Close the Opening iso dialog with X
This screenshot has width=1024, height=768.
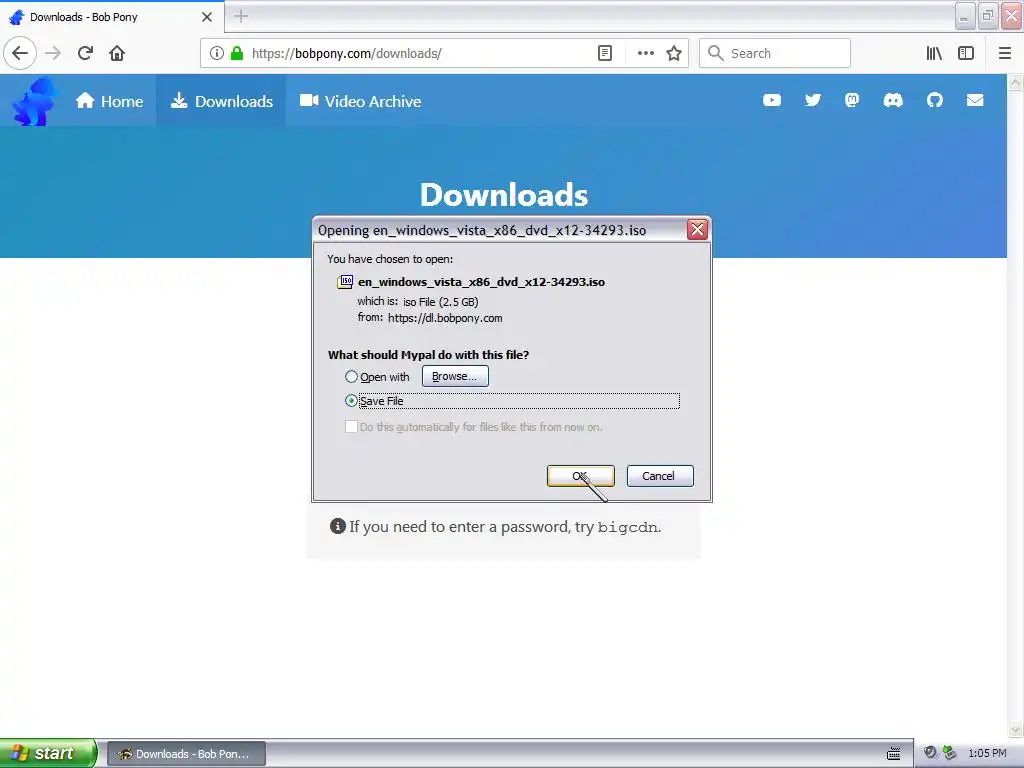coord(697,229)
